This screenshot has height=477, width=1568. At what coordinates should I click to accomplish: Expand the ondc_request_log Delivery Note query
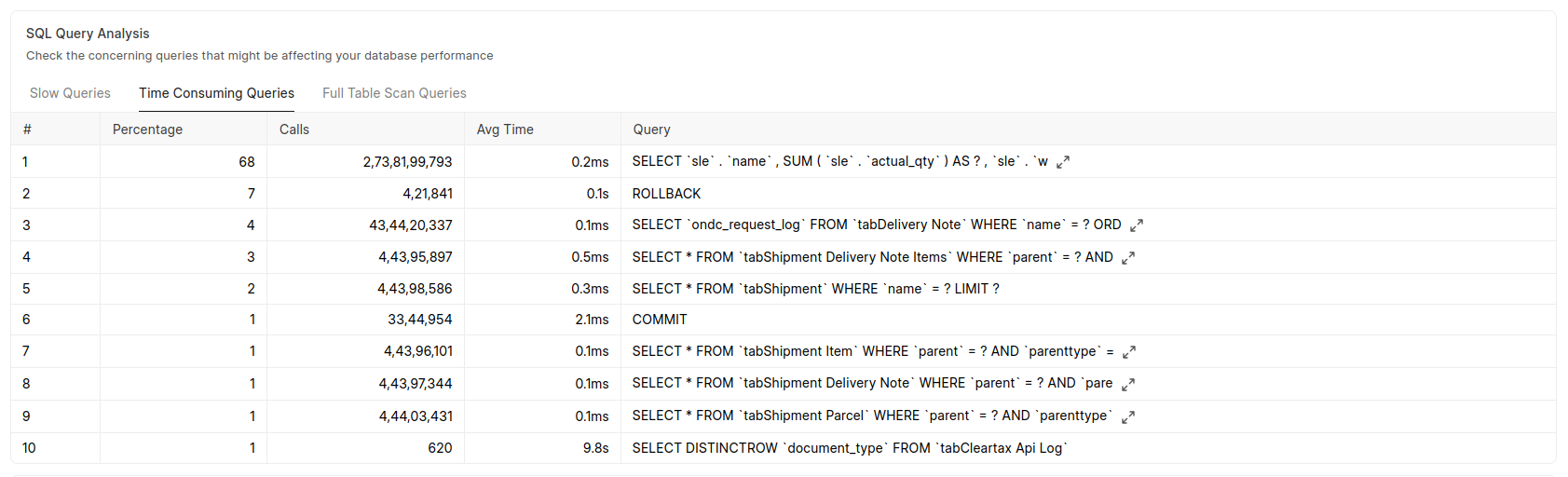click(1136, 225)
